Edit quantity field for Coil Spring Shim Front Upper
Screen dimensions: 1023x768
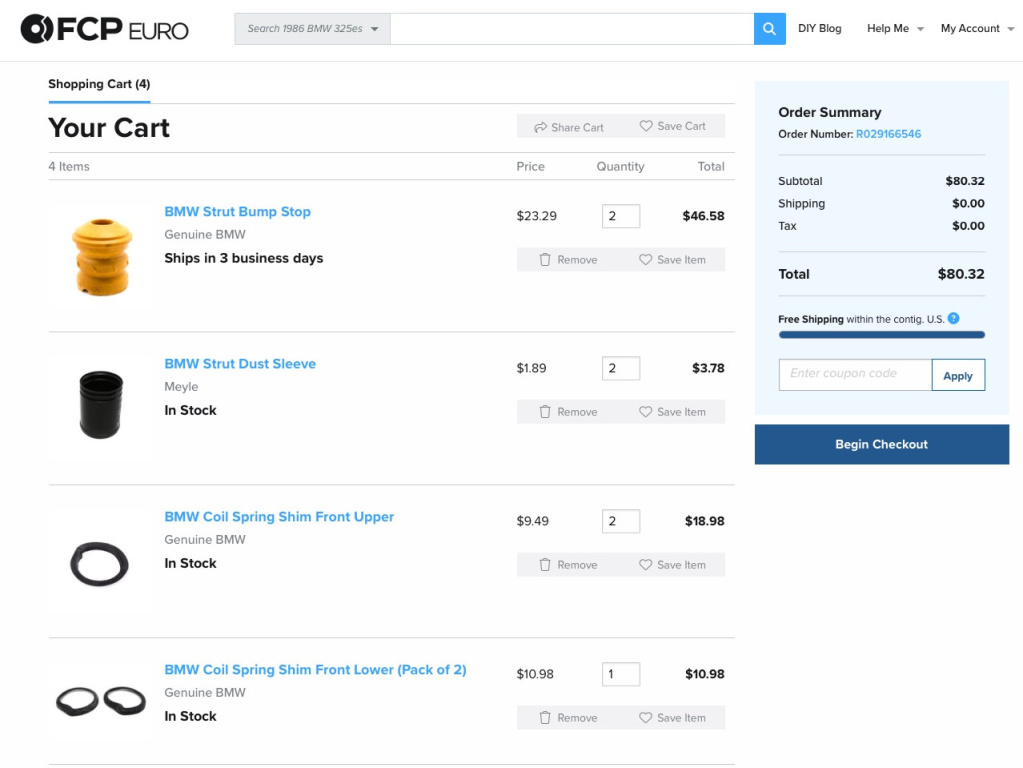click(620, 521)
